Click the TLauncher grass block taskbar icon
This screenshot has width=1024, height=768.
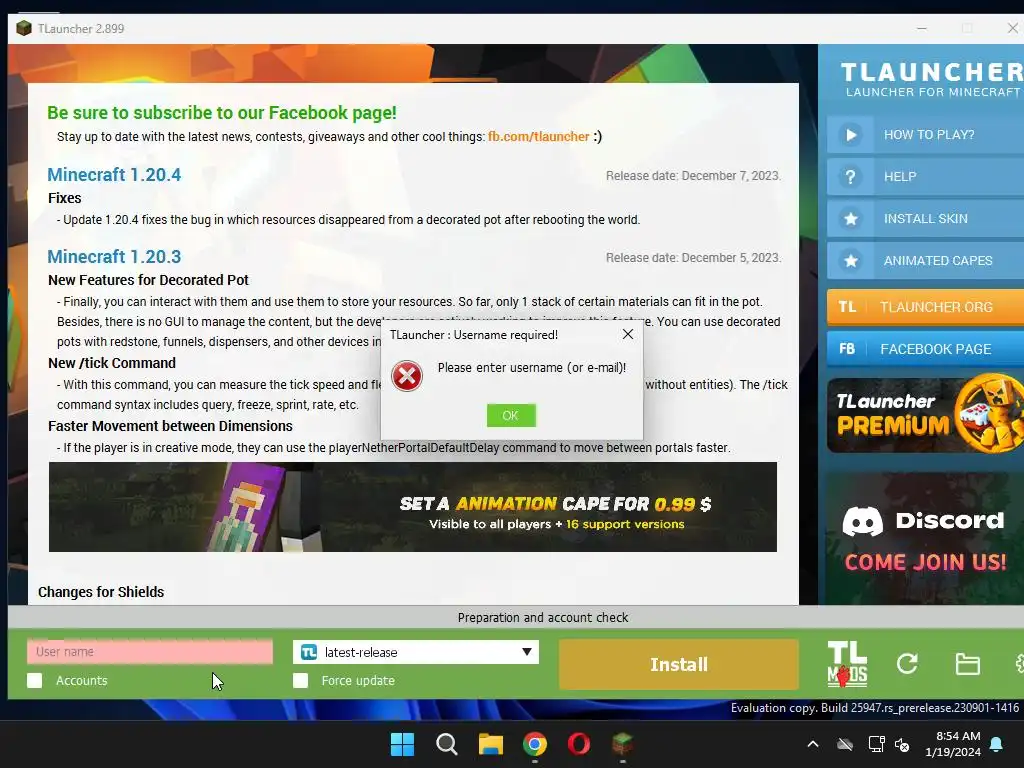(x=622, y=744)
